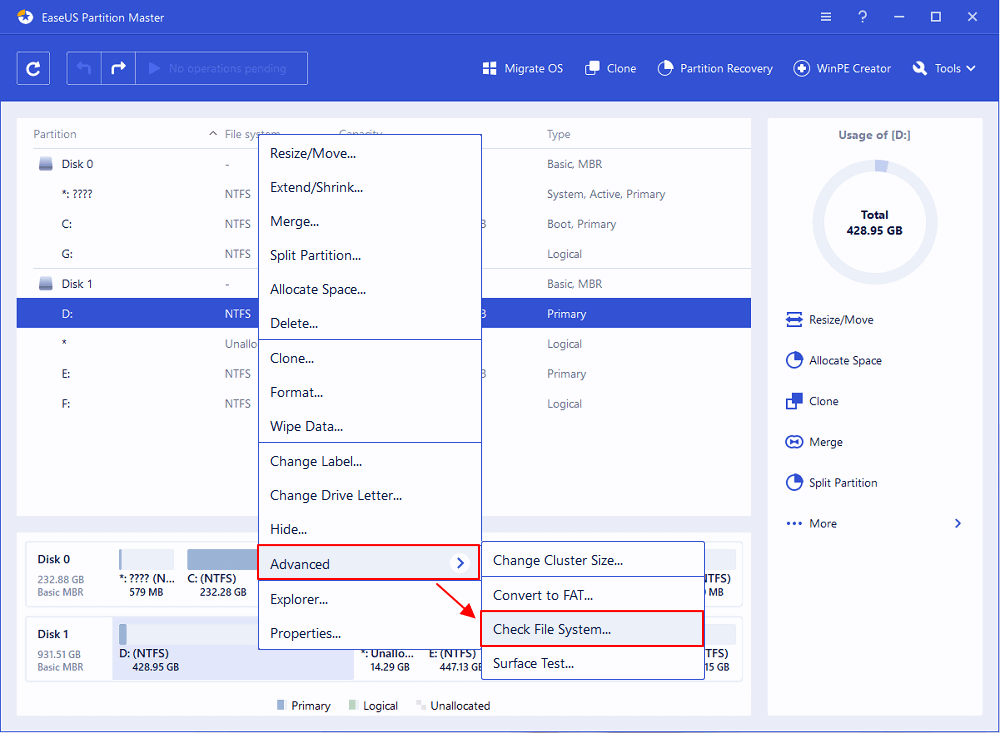Click the Refresh icon button
This screenshot has width=1000, height=733.
coord(33,68)
